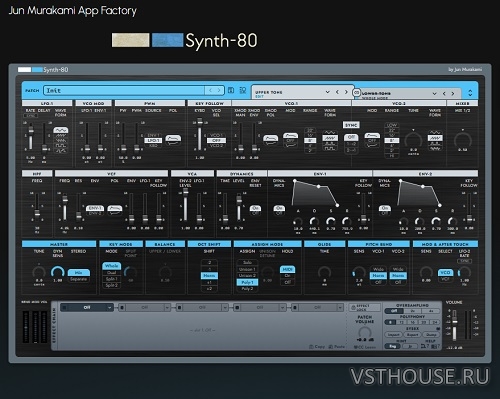Go to next Upper Tone preset
500x399 pixels.
point(346,92)
